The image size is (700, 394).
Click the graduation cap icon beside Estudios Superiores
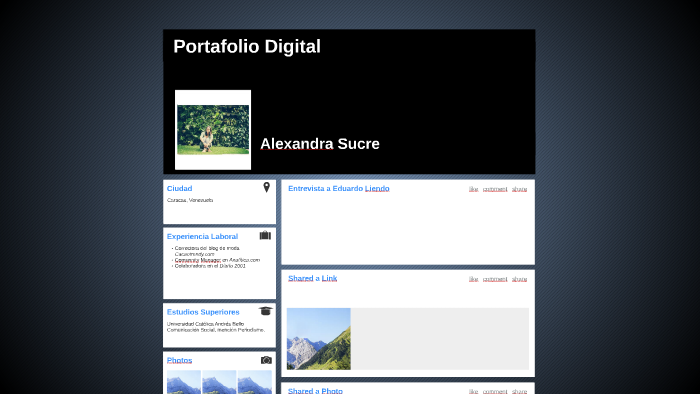click(x=265, y=311)
